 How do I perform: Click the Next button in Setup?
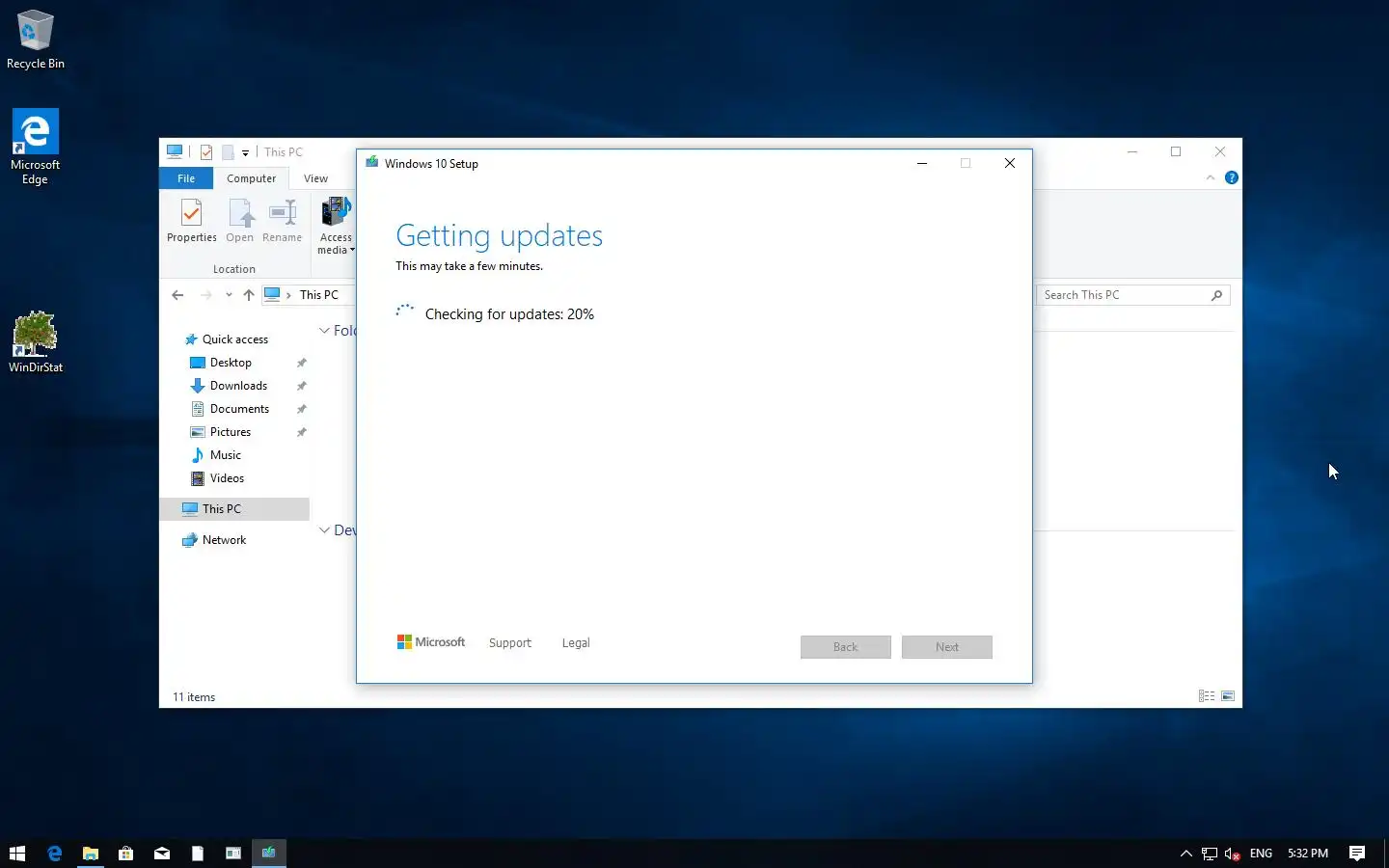pos(947,647)
